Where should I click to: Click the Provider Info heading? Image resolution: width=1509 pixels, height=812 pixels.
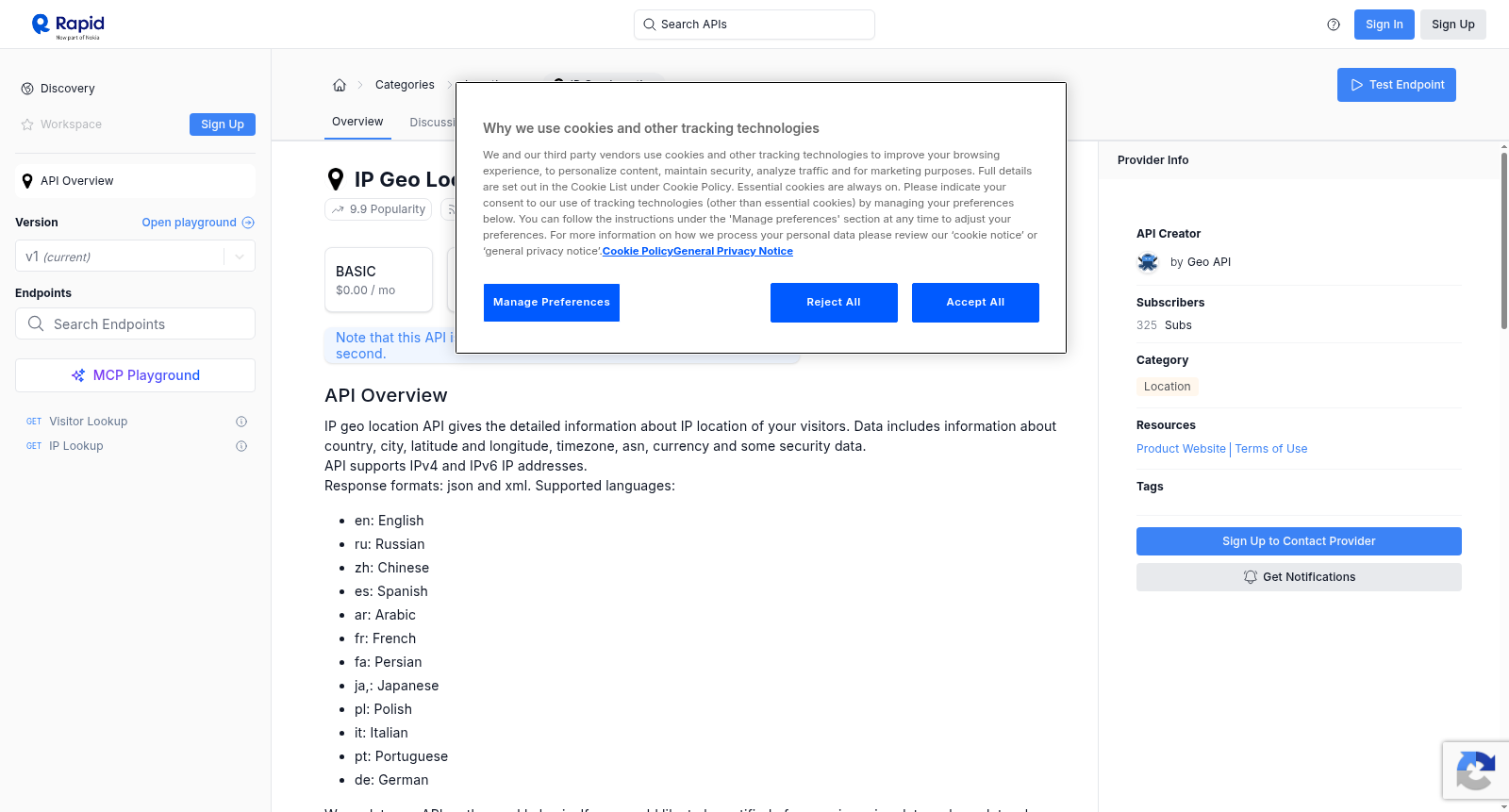tap(1152, 160)
